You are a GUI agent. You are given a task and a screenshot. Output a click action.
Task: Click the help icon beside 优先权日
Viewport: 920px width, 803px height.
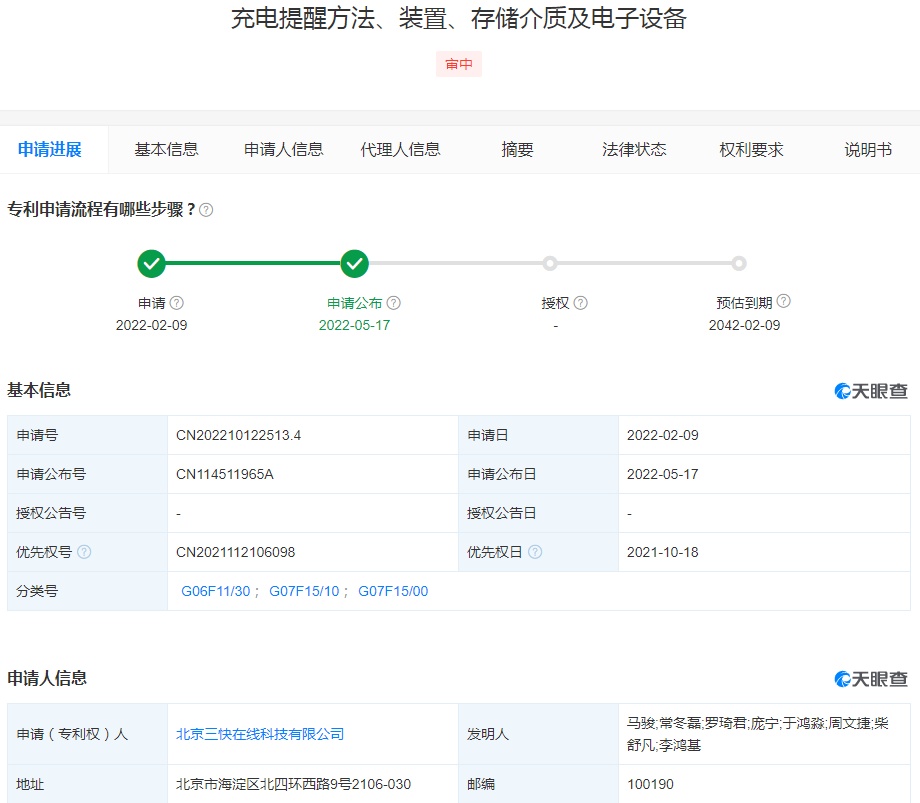[x=535, y=552]
